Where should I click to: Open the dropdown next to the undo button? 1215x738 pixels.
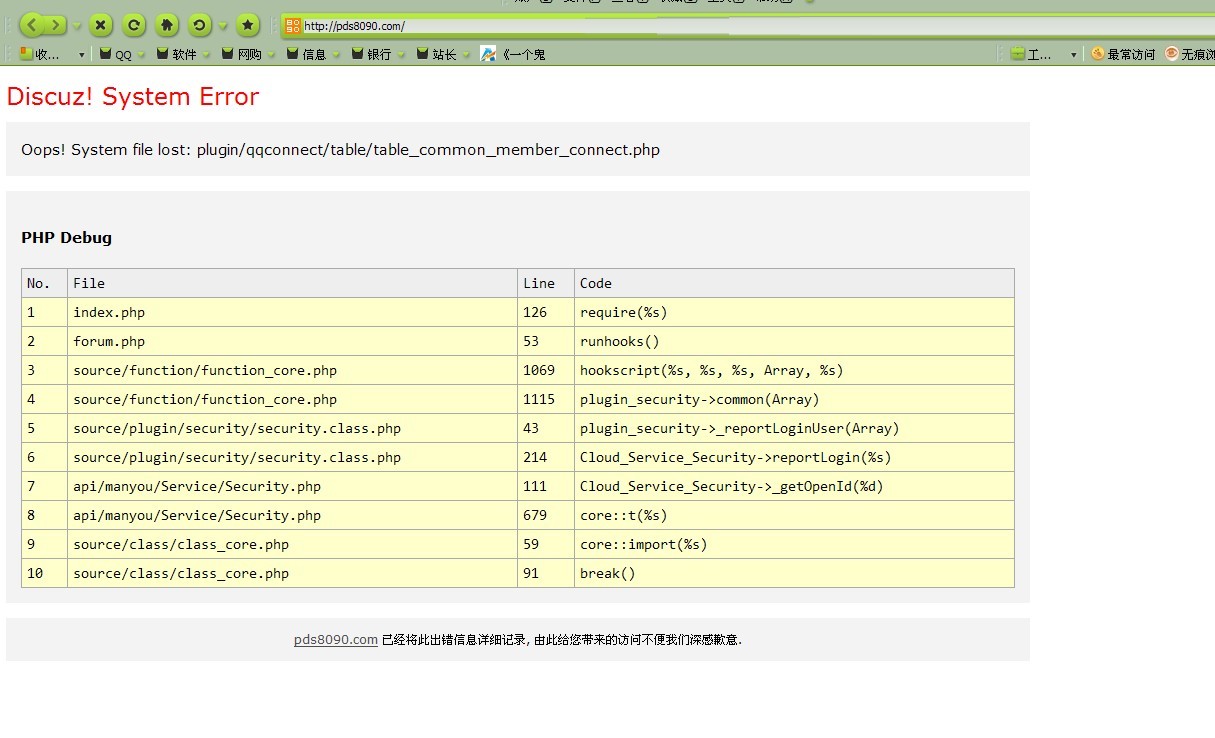coord(223,26)
